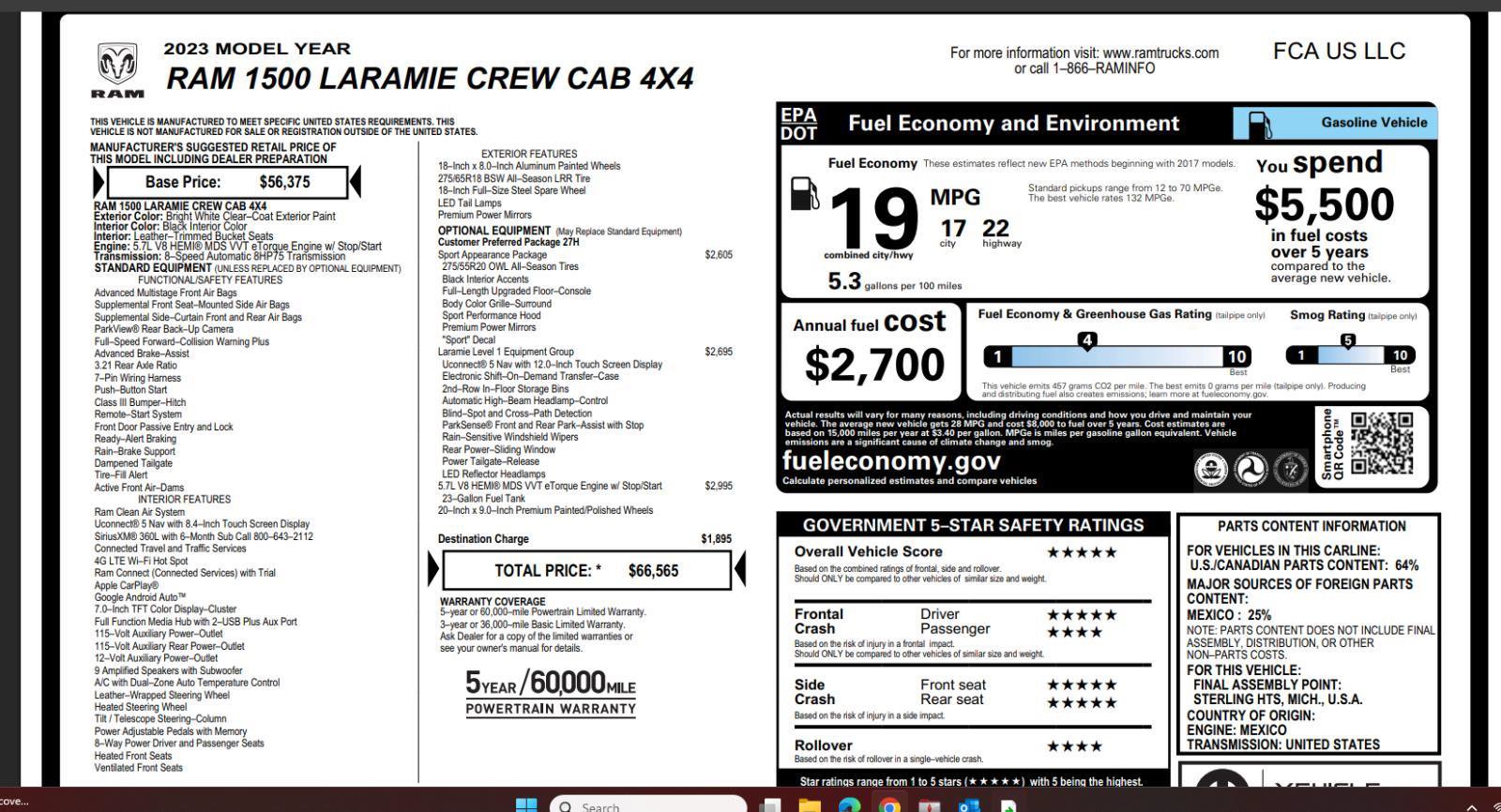The width and height of the screenshot is (1501, 812).
Task: Click the TRANSMISSION: UNITED STATES line
Action: (1283, 744)
